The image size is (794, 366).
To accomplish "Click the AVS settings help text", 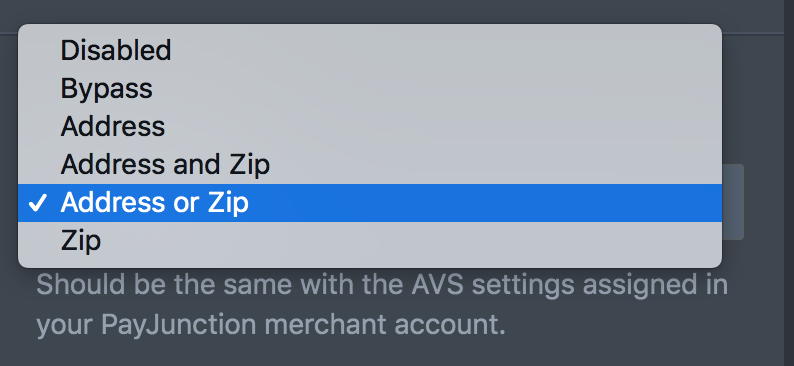I will [382, 306].
